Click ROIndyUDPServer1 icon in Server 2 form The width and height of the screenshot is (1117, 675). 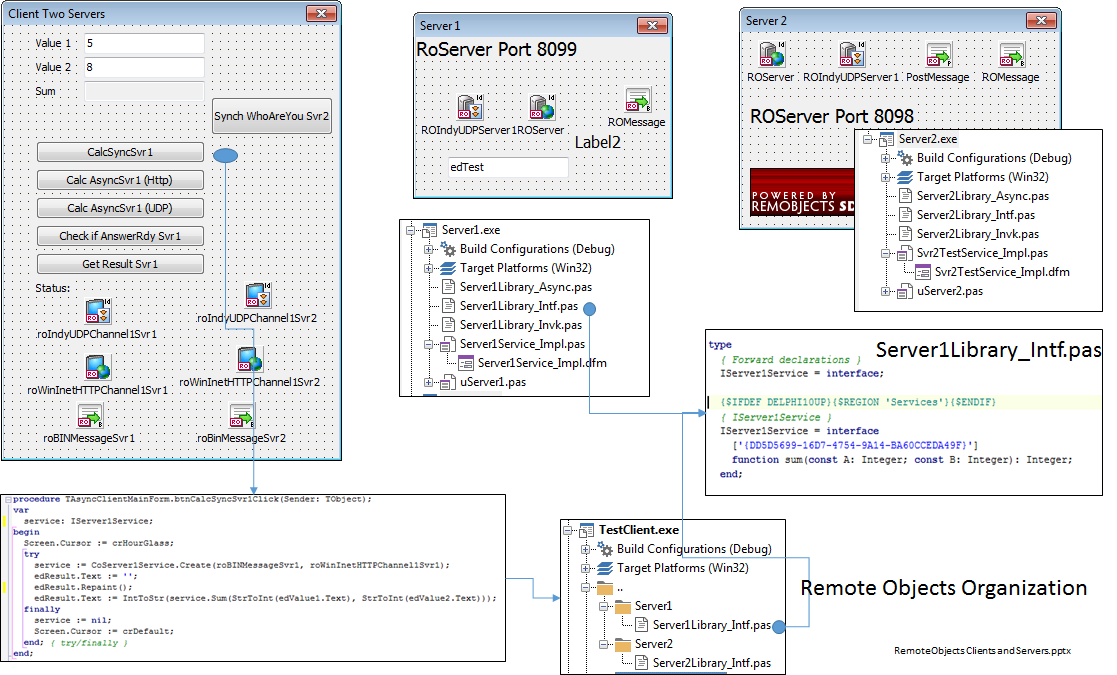[851, 55]
